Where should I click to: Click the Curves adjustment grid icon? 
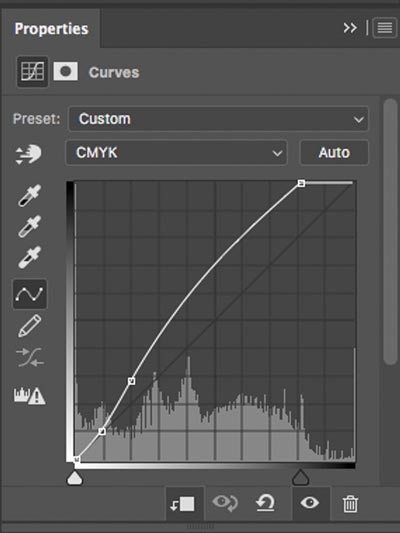pyautogui.click(x=32, y=72)
